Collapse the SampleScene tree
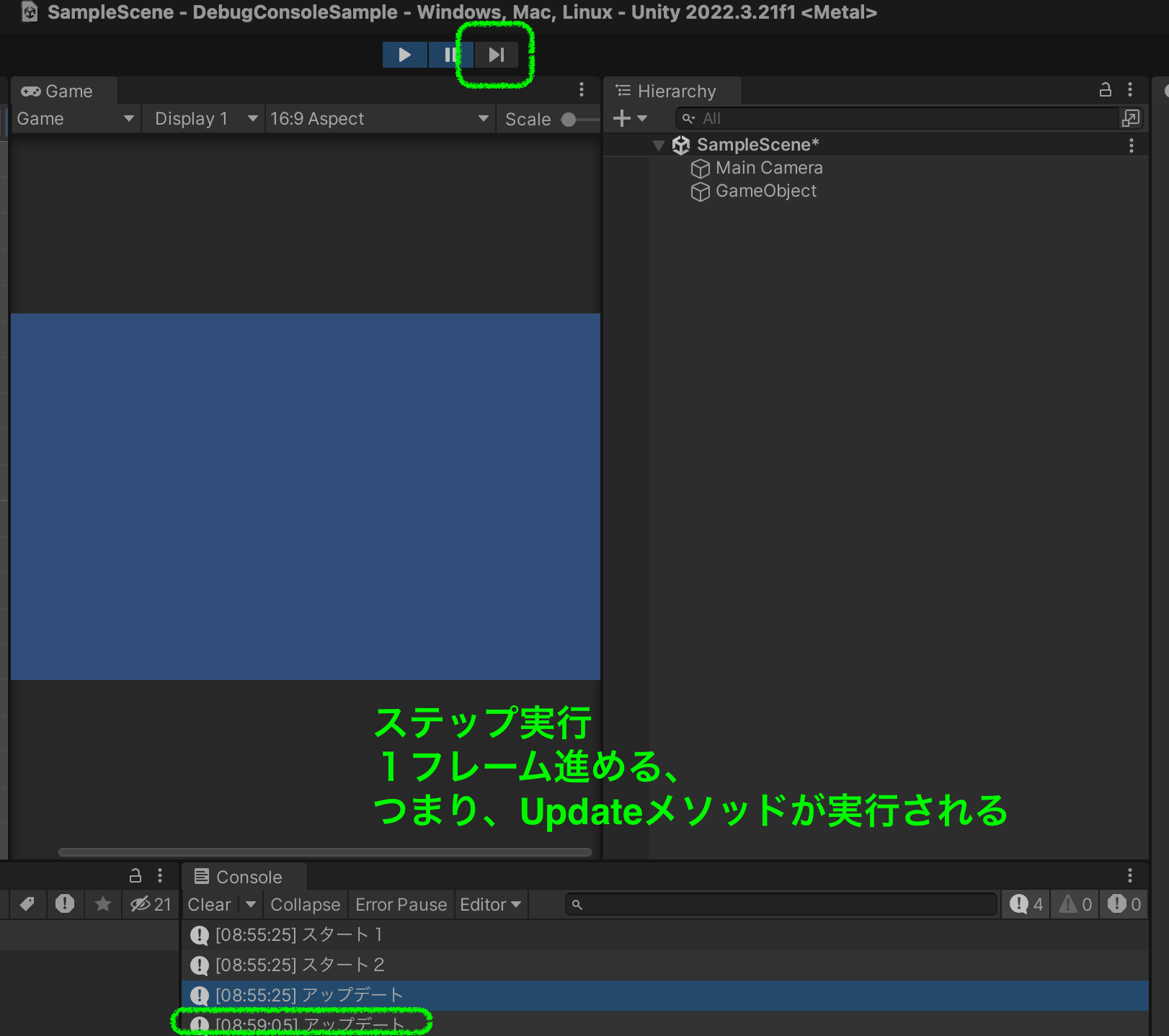Image resolution: width=1169 pixels, height=1036 pixels. pyautogui.click(x=658, y=145)
